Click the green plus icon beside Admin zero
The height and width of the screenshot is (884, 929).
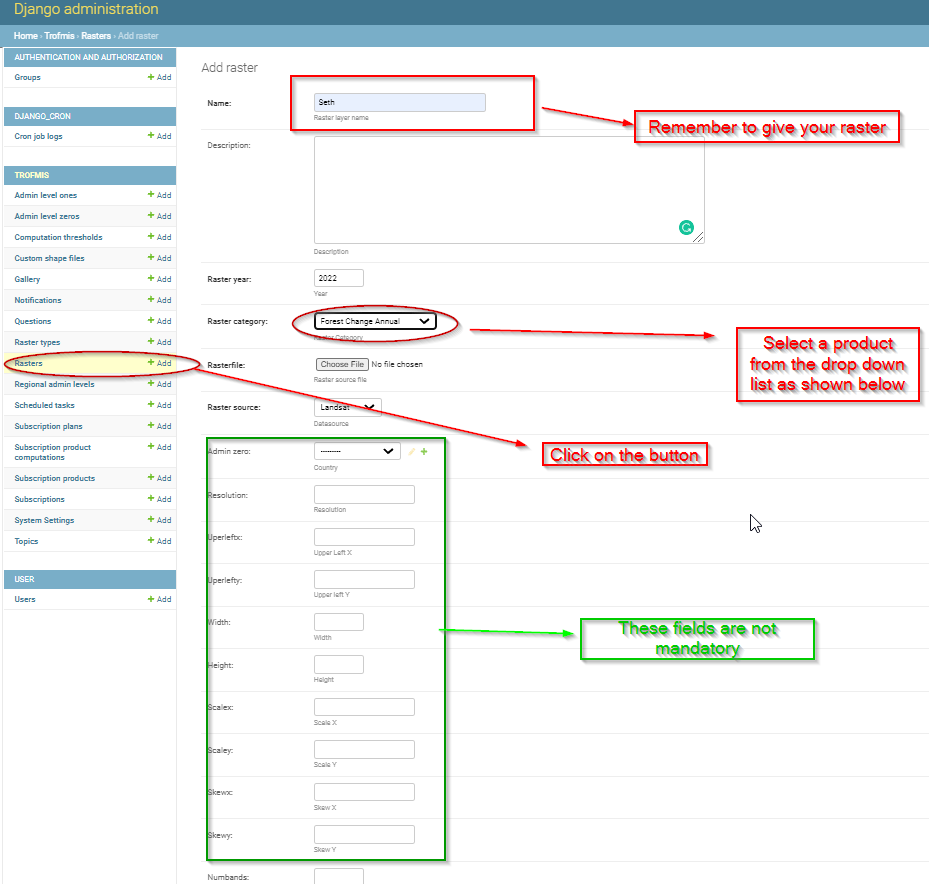pyautogui.click(x=424, y=451)
